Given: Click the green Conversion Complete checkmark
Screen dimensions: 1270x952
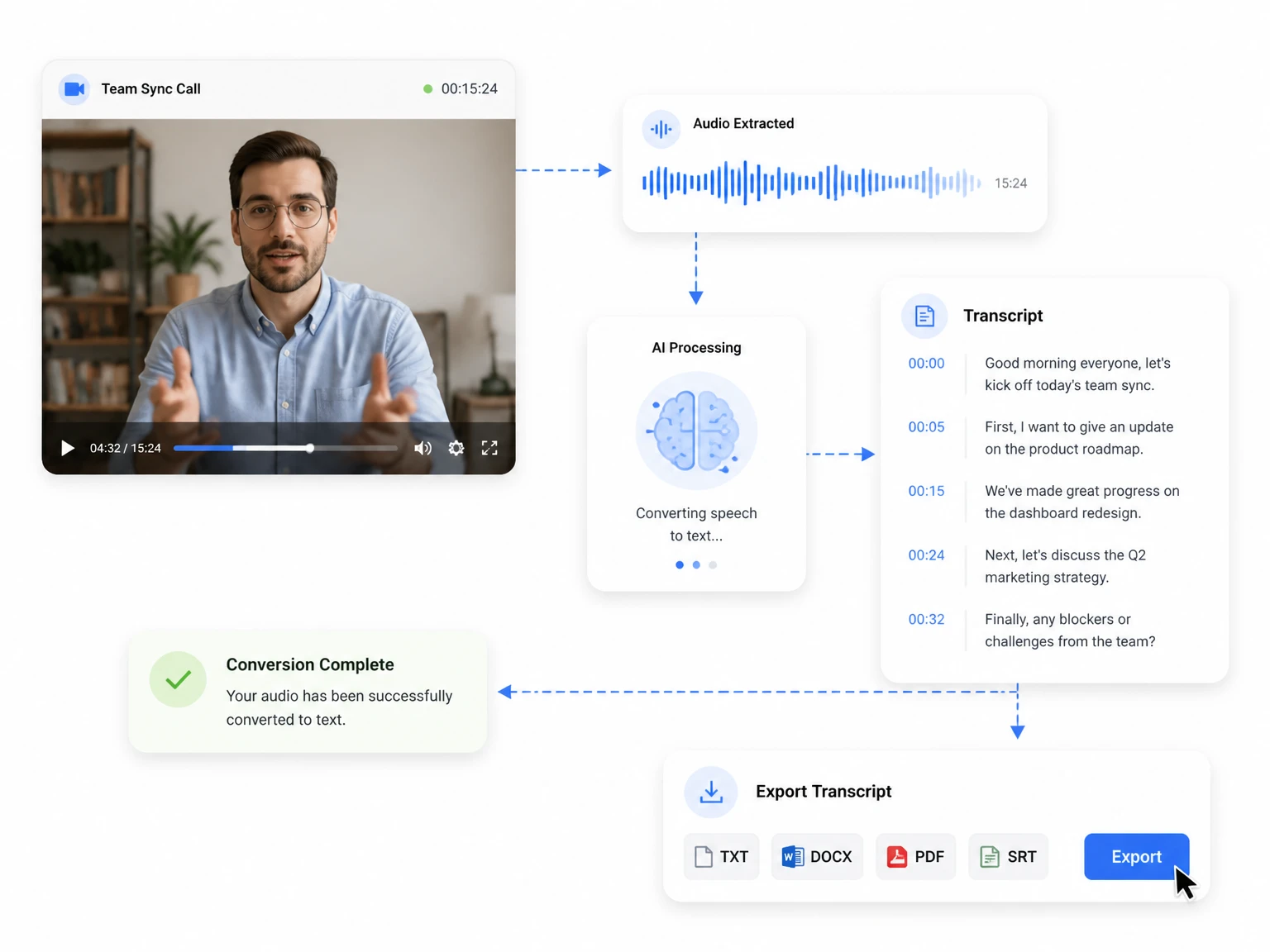Looking at the screenshot, I should (178, 679).
